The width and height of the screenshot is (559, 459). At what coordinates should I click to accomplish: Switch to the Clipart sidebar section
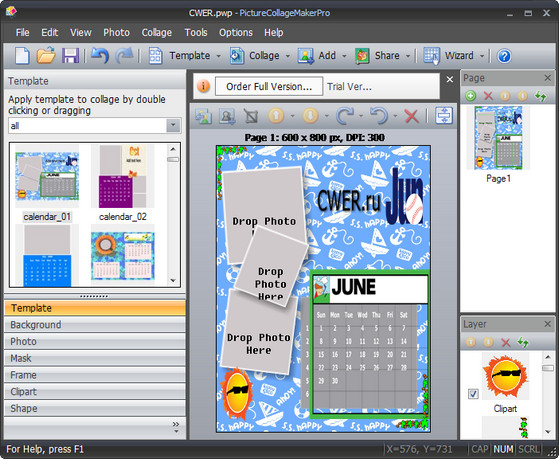click(95, 392)
